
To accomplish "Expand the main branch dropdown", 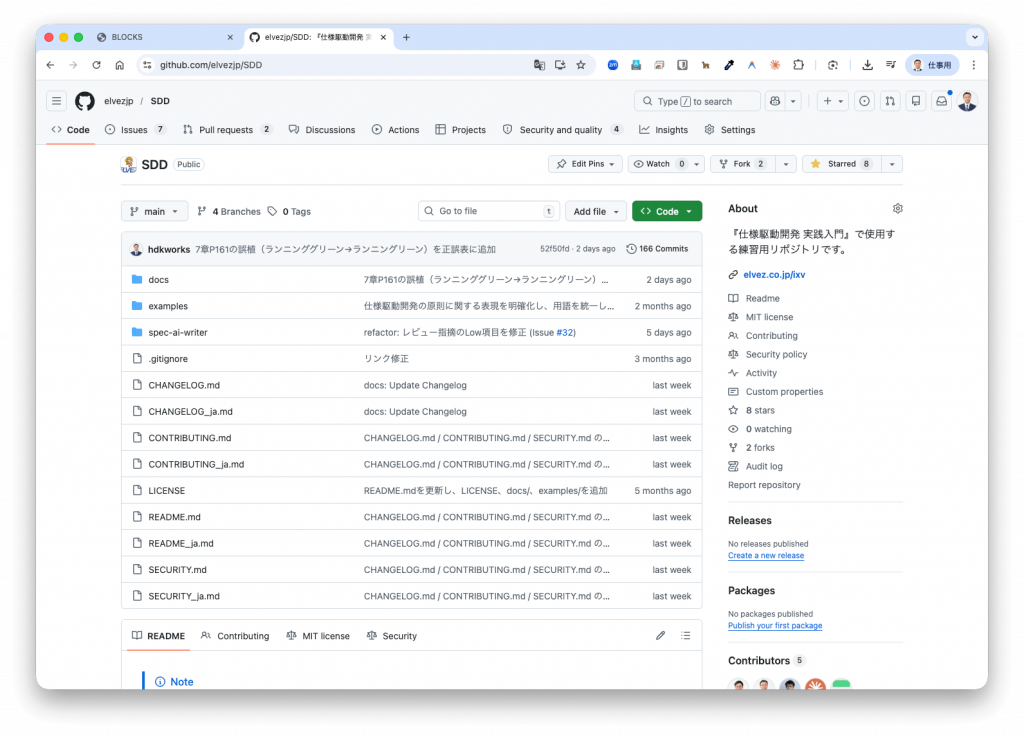I will click(154, 211).
